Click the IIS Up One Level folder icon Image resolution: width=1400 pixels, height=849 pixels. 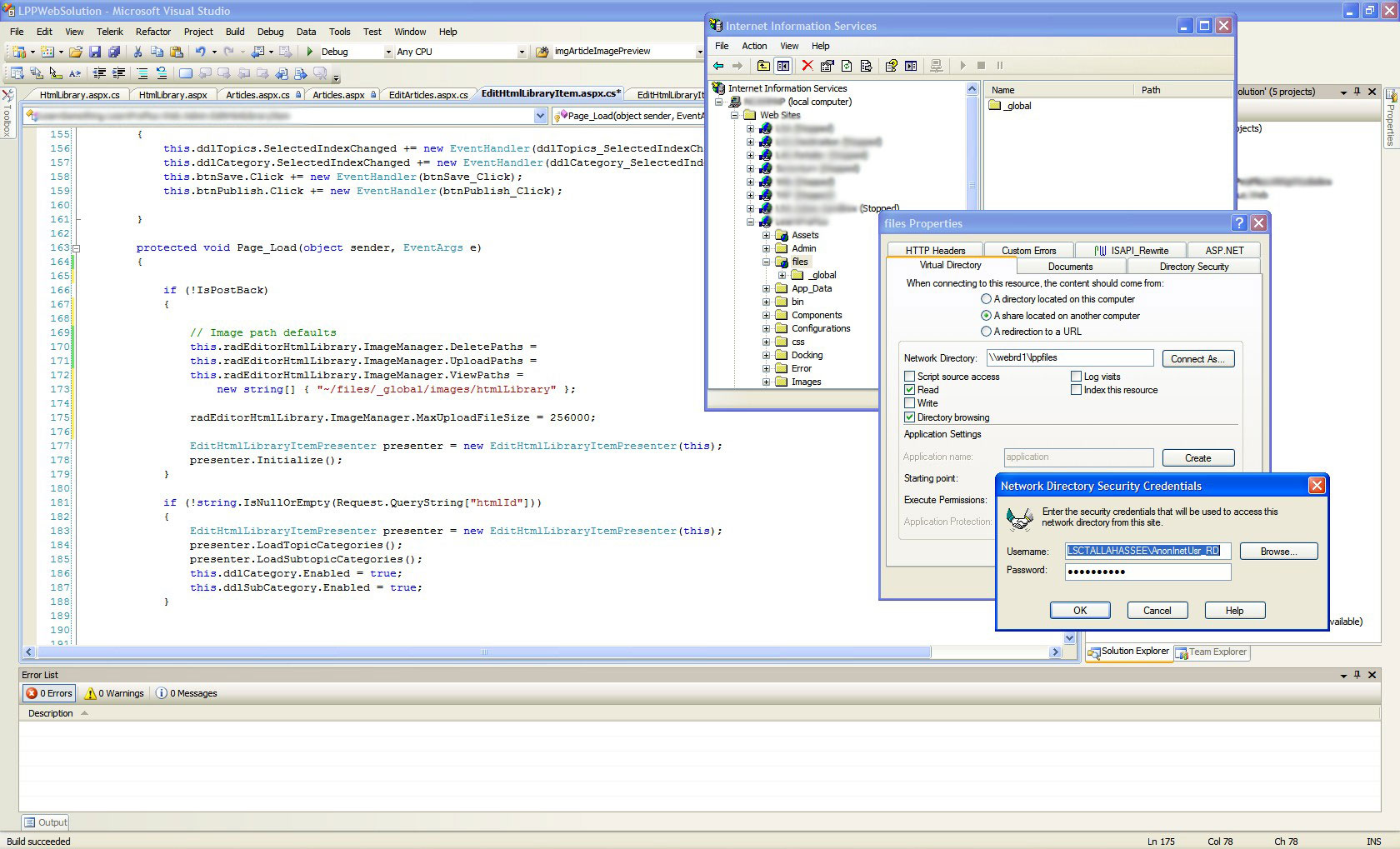[x=763, y=66]
